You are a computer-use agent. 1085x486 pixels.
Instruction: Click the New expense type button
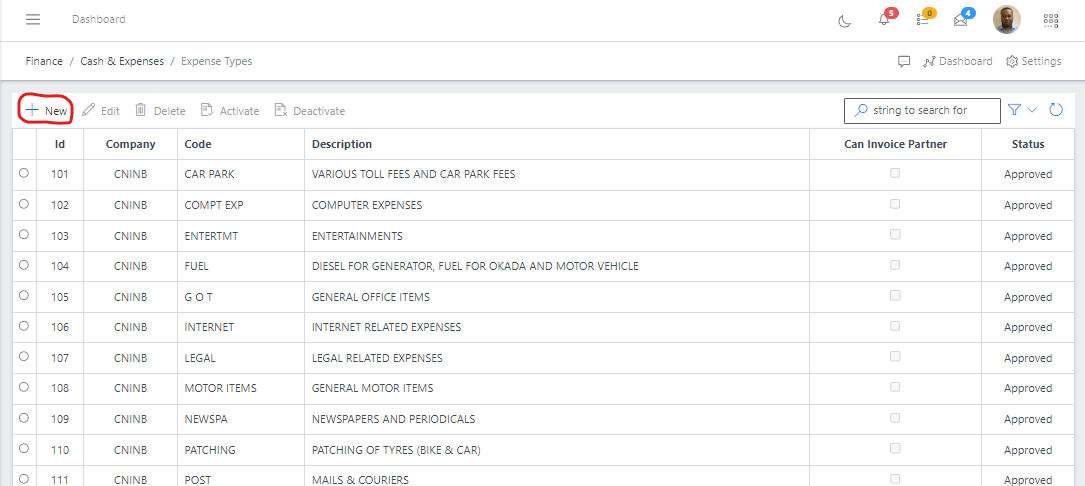coord(46,110)
